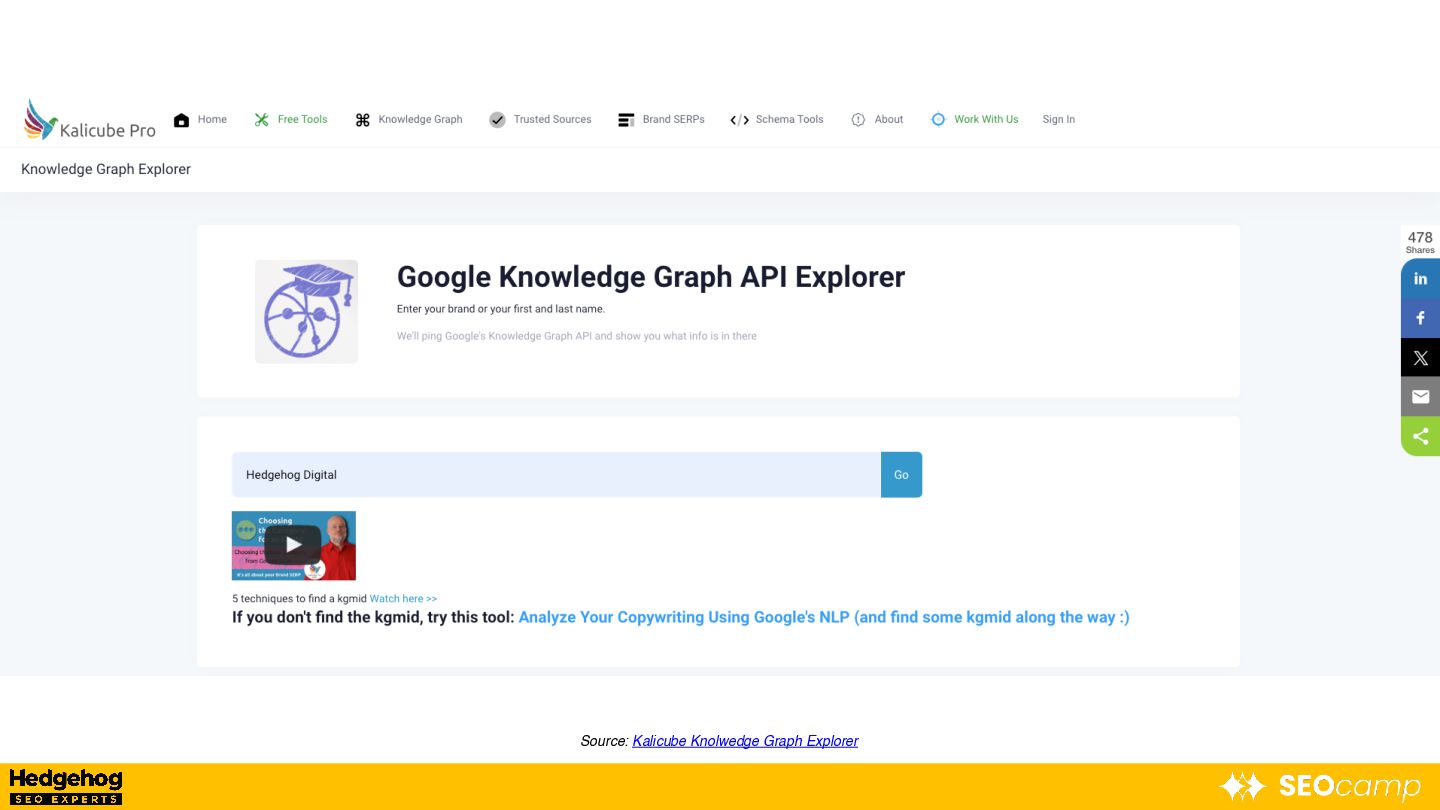Click the Trusted Sources checkmark icon
This screenshot has width=1440, height=810.
click(x=497, y=120)
